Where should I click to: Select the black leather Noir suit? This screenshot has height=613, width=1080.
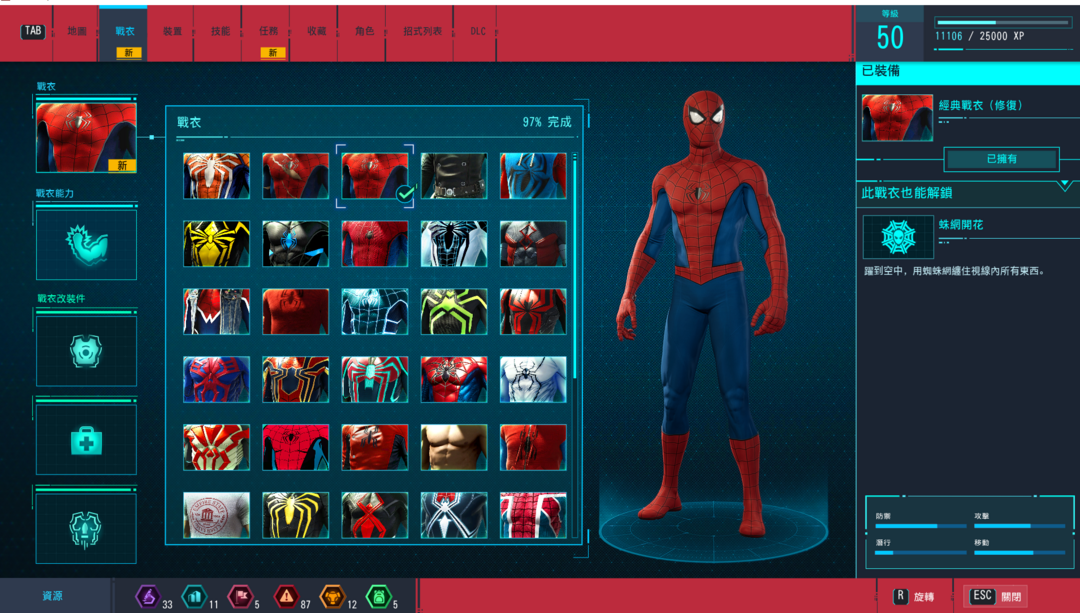[x=454, y=176]
